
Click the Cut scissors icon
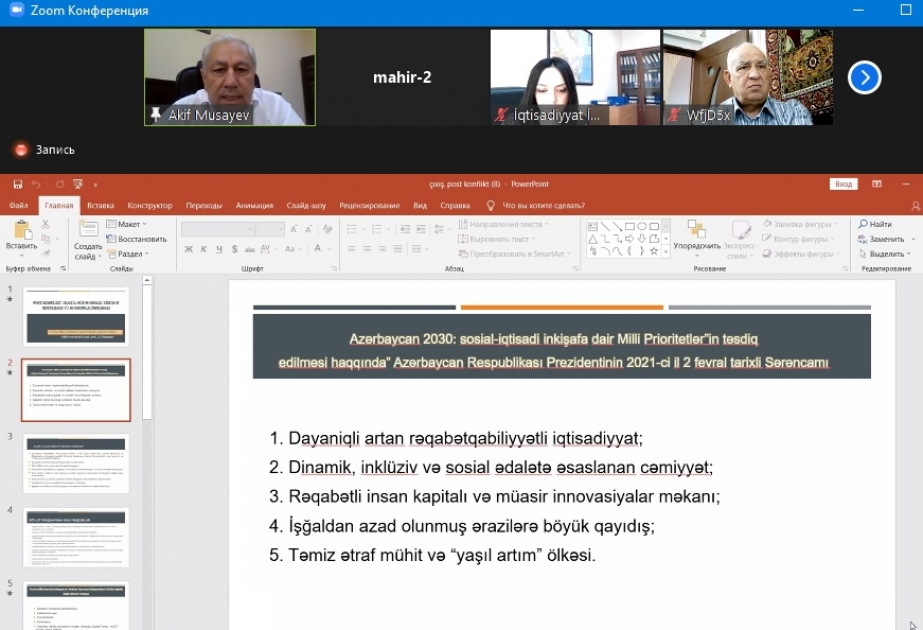pos(45,224)
